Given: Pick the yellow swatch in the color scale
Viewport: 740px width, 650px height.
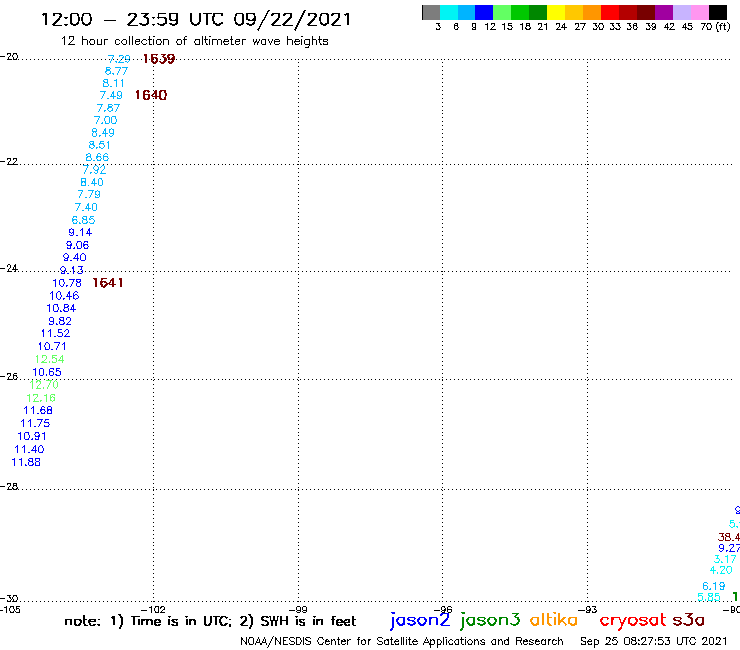Looking at the screenshot, I should 556,12.
